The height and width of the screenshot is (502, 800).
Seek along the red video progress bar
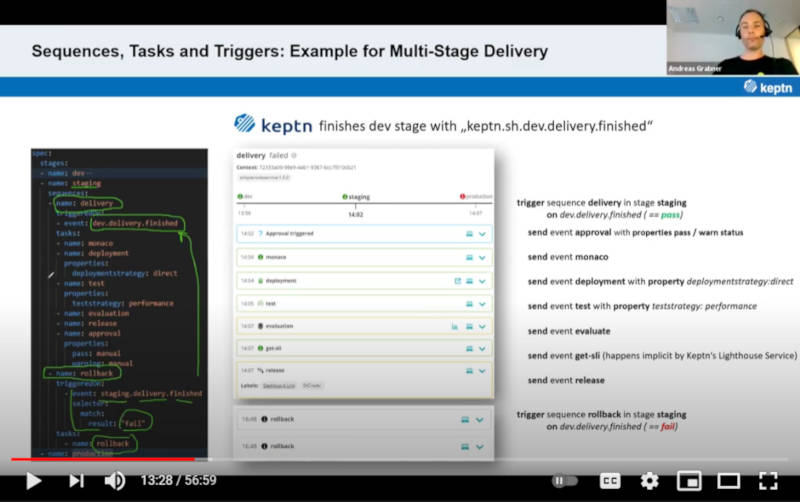103,459
